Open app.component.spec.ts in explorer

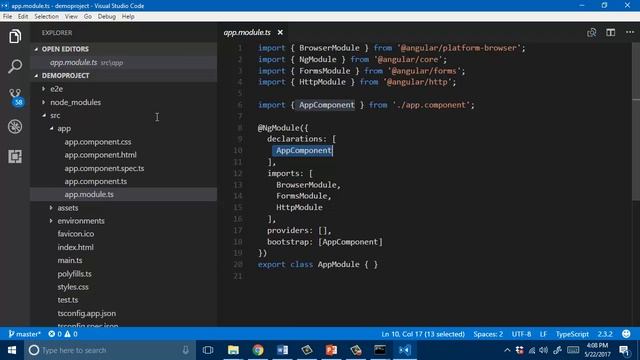[104, 168]
